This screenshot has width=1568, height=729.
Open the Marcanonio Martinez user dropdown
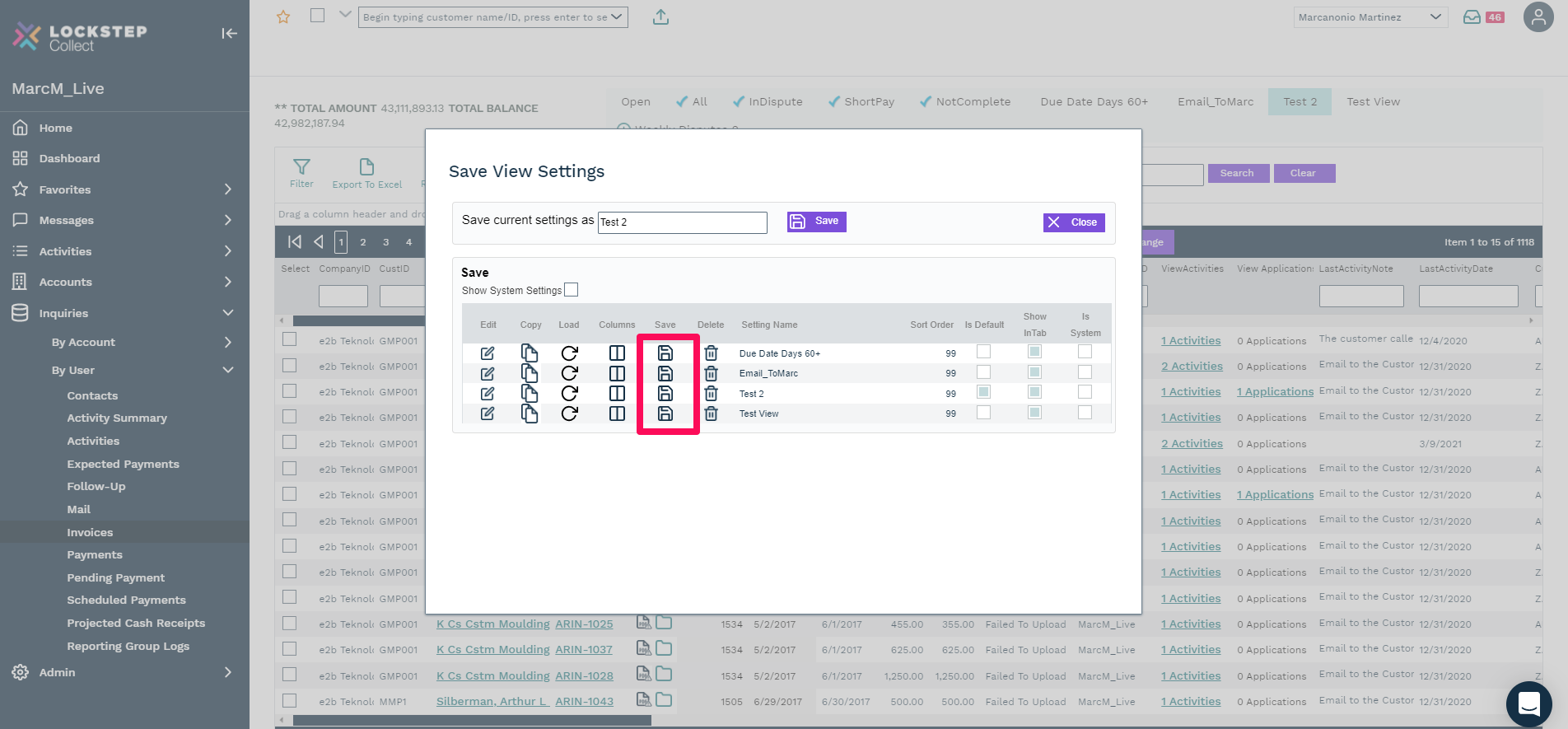click(1369, 17)
